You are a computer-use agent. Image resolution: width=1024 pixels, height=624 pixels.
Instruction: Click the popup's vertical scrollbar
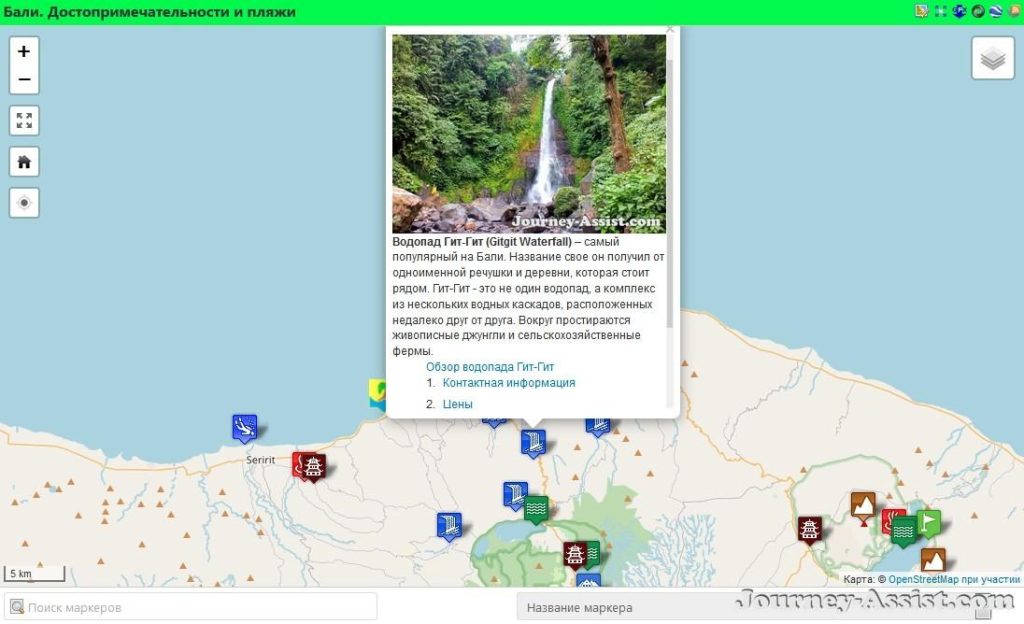669,194
